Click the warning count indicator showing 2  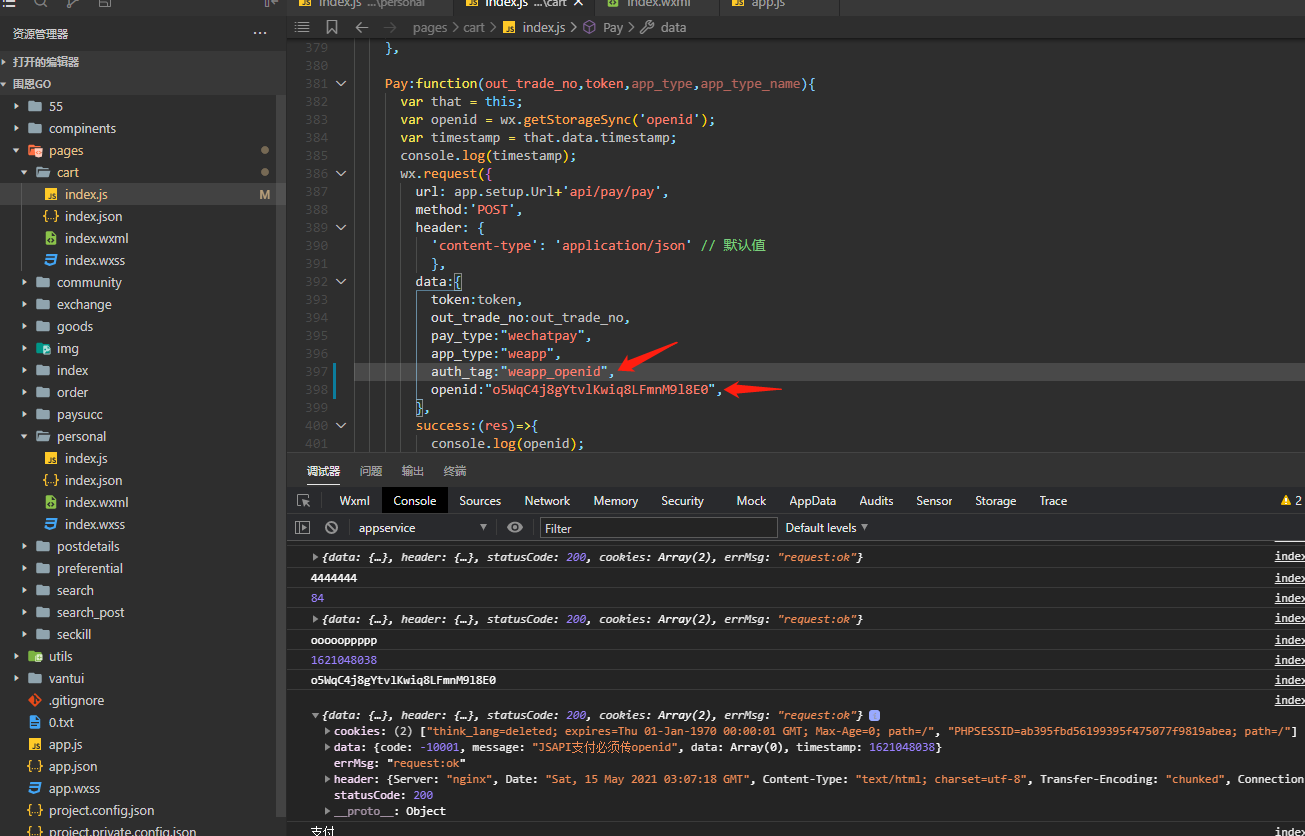click(1291, 500)
